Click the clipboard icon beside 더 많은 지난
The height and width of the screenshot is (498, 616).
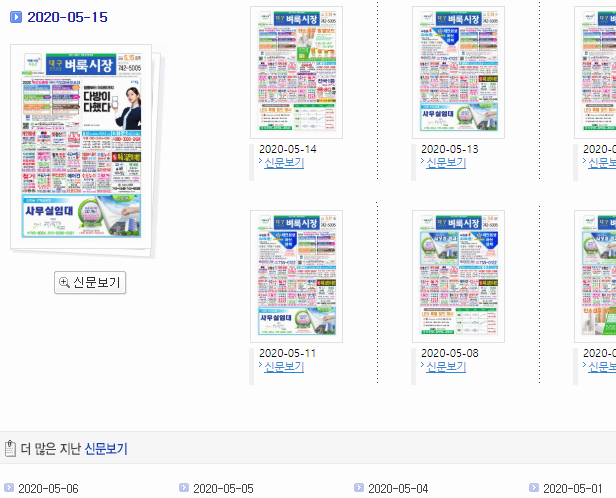10,449
